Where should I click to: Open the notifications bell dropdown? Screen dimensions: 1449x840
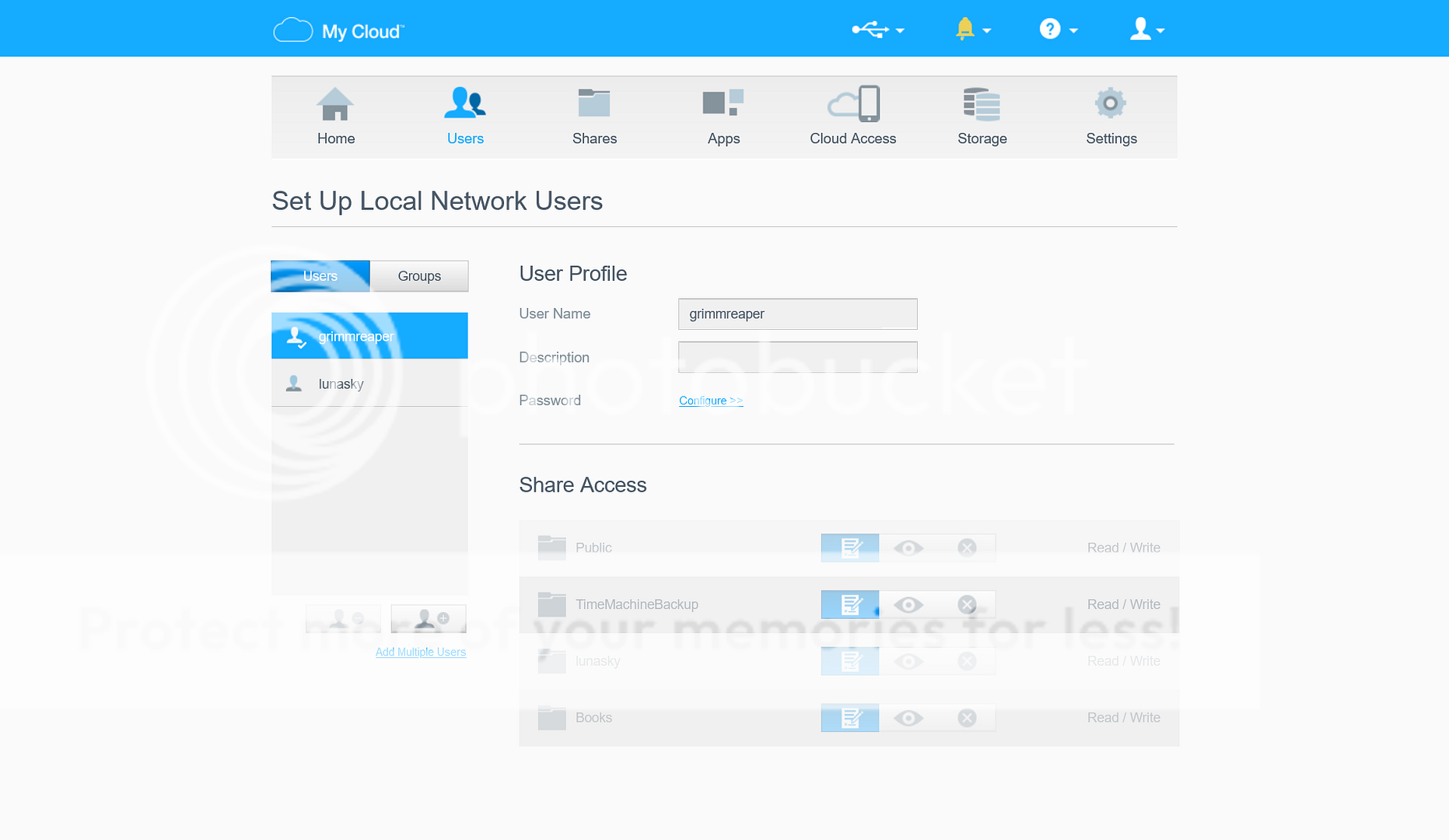972,30
